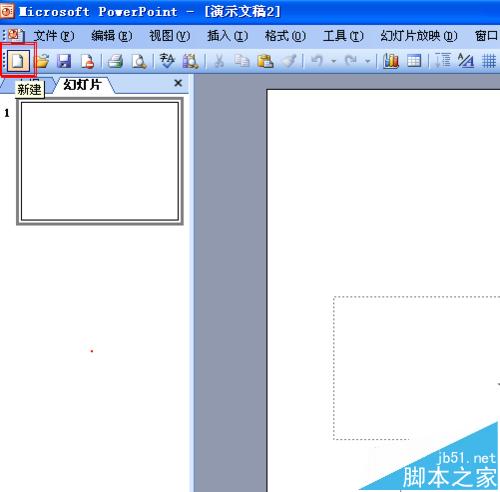
Task: Open the 文件(F) menu
Action: (54, 36)
